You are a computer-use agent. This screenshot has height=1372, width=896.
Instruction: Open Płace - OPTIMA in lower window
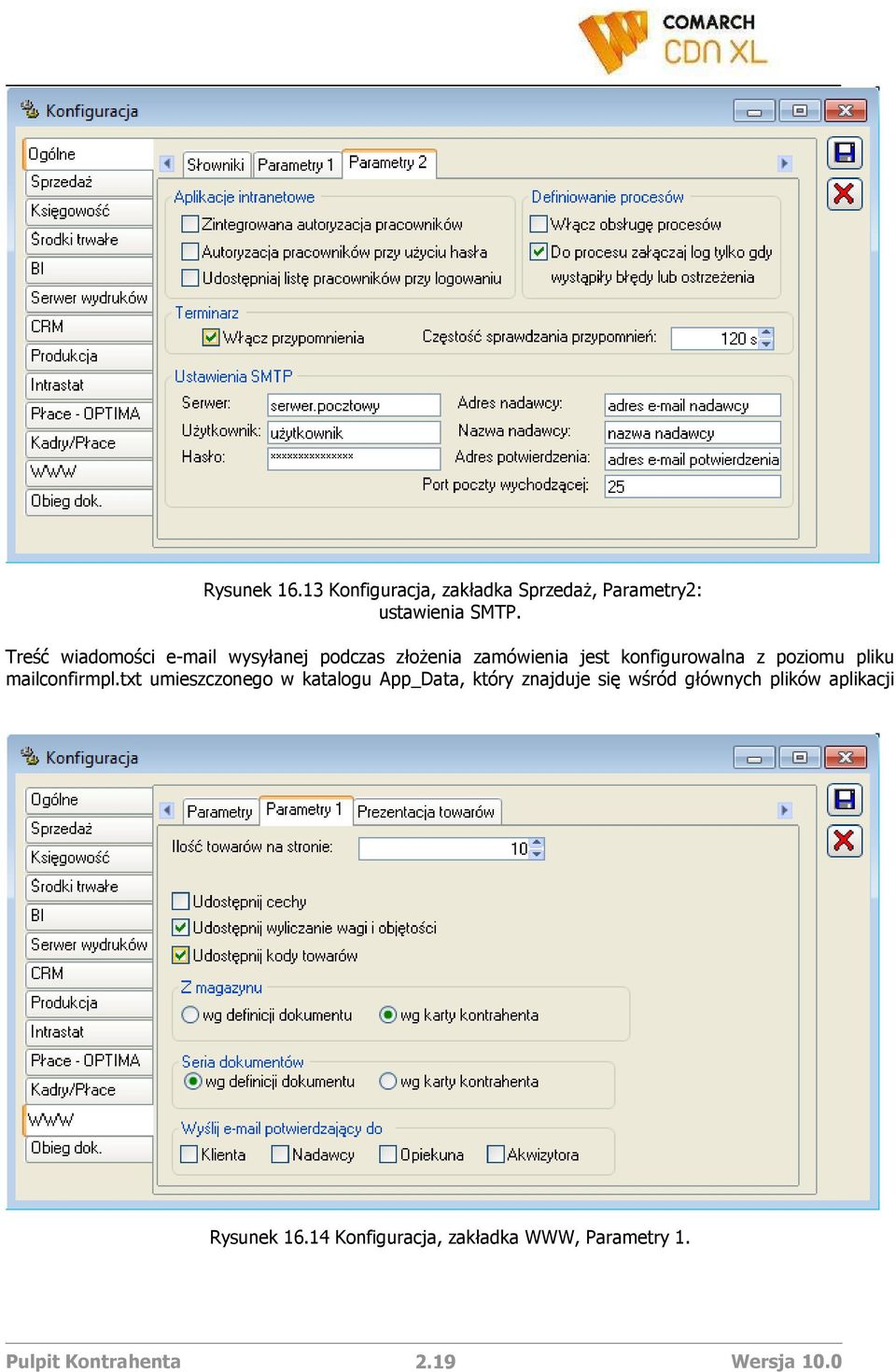click(x=90, y=1060)
